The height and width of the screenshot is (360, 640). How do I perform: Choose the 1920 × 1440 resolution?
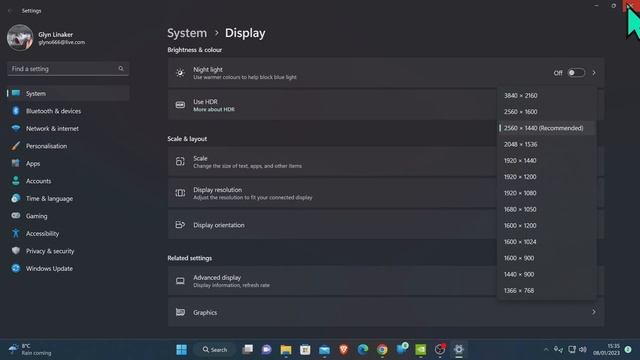pos(546,160)
